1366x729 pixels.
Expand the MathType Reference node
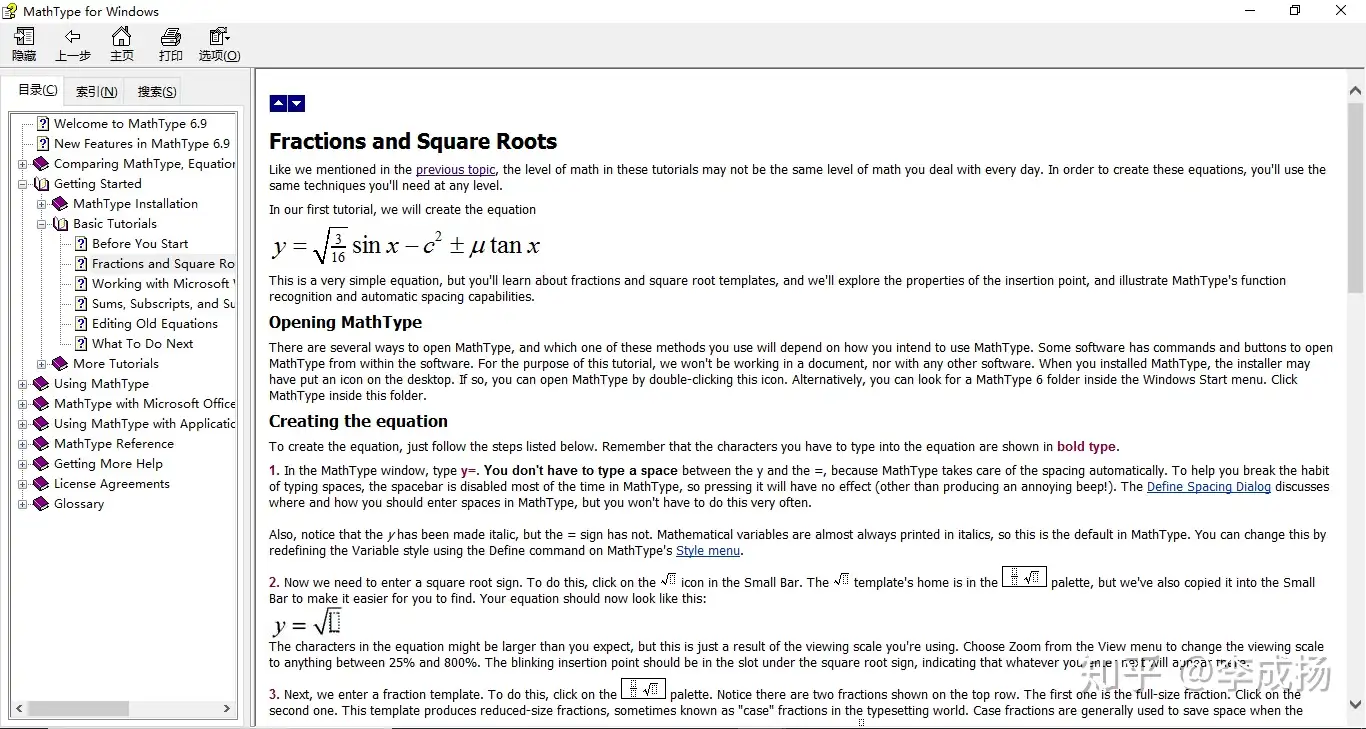click(23, 444)
